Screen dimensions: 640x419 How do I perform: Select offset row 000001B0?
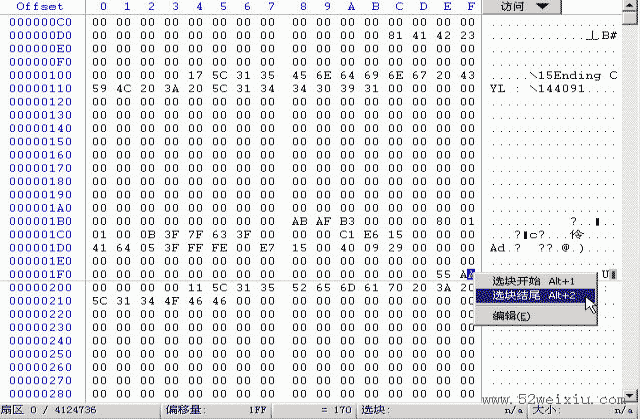40,221
